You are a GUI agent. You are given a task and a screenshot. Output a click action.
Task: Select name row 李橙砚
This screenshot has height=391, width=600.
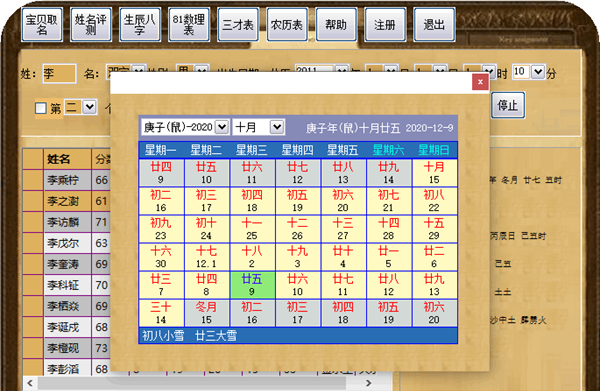pos(67,348)
